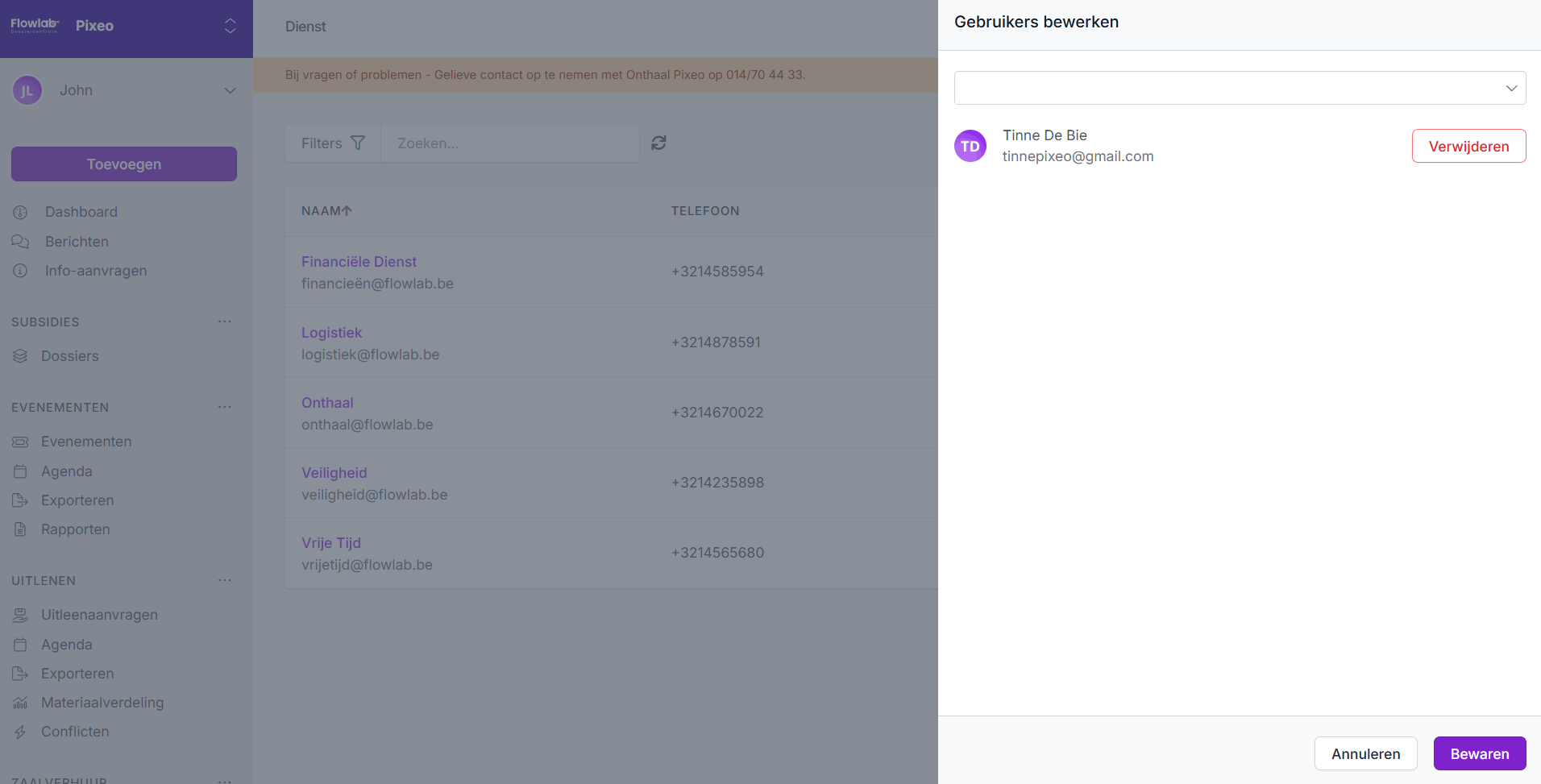Click the Zoeken search field
Screen dimensions: 1541x784
(509, 143)
